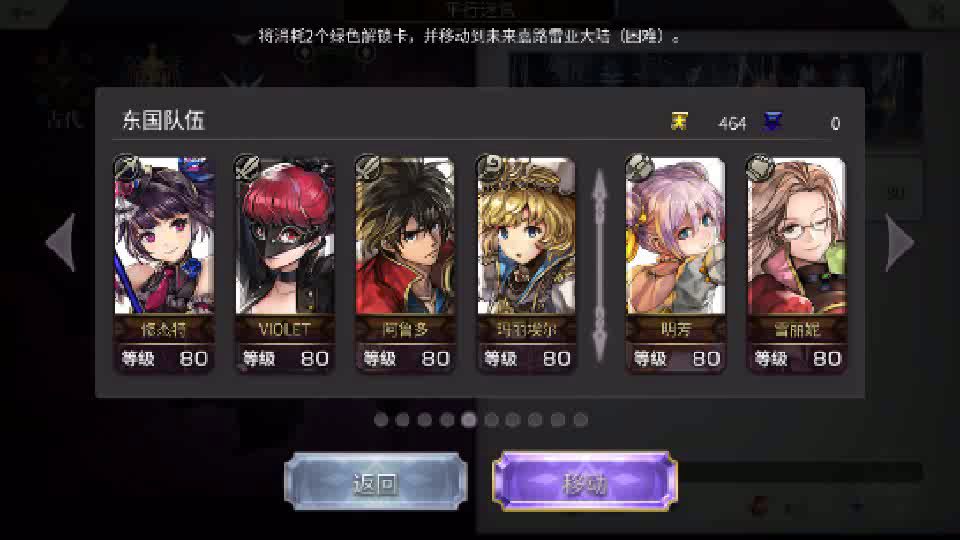The width and height of the screenshot is (960, 540).
Task: Select the VIOLET character card
Action: [285, 263]
